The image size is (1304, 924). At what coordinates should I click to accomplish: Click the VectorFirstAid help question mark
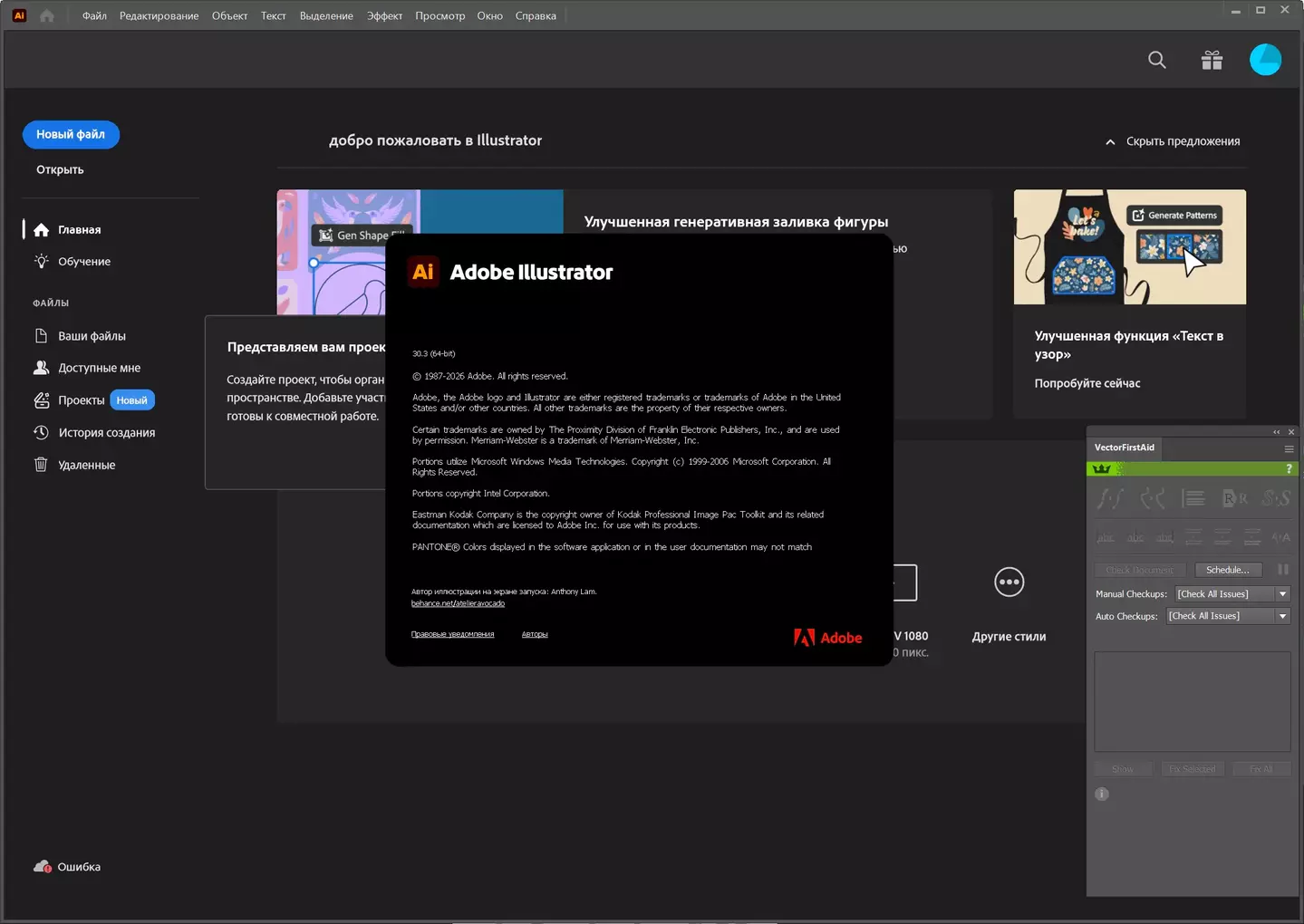[x=1289, y=469]
